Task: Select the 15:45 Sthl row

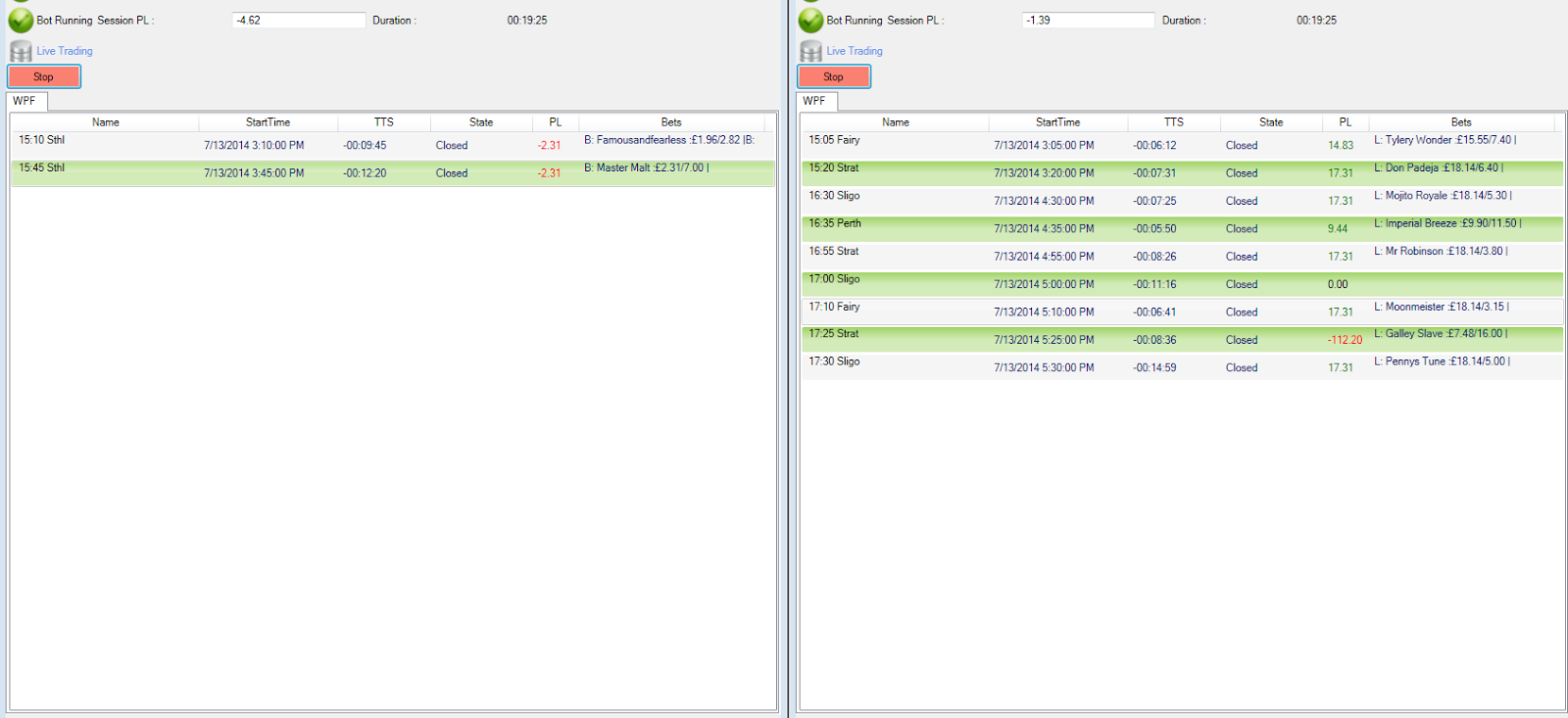Action: [393, 172]
